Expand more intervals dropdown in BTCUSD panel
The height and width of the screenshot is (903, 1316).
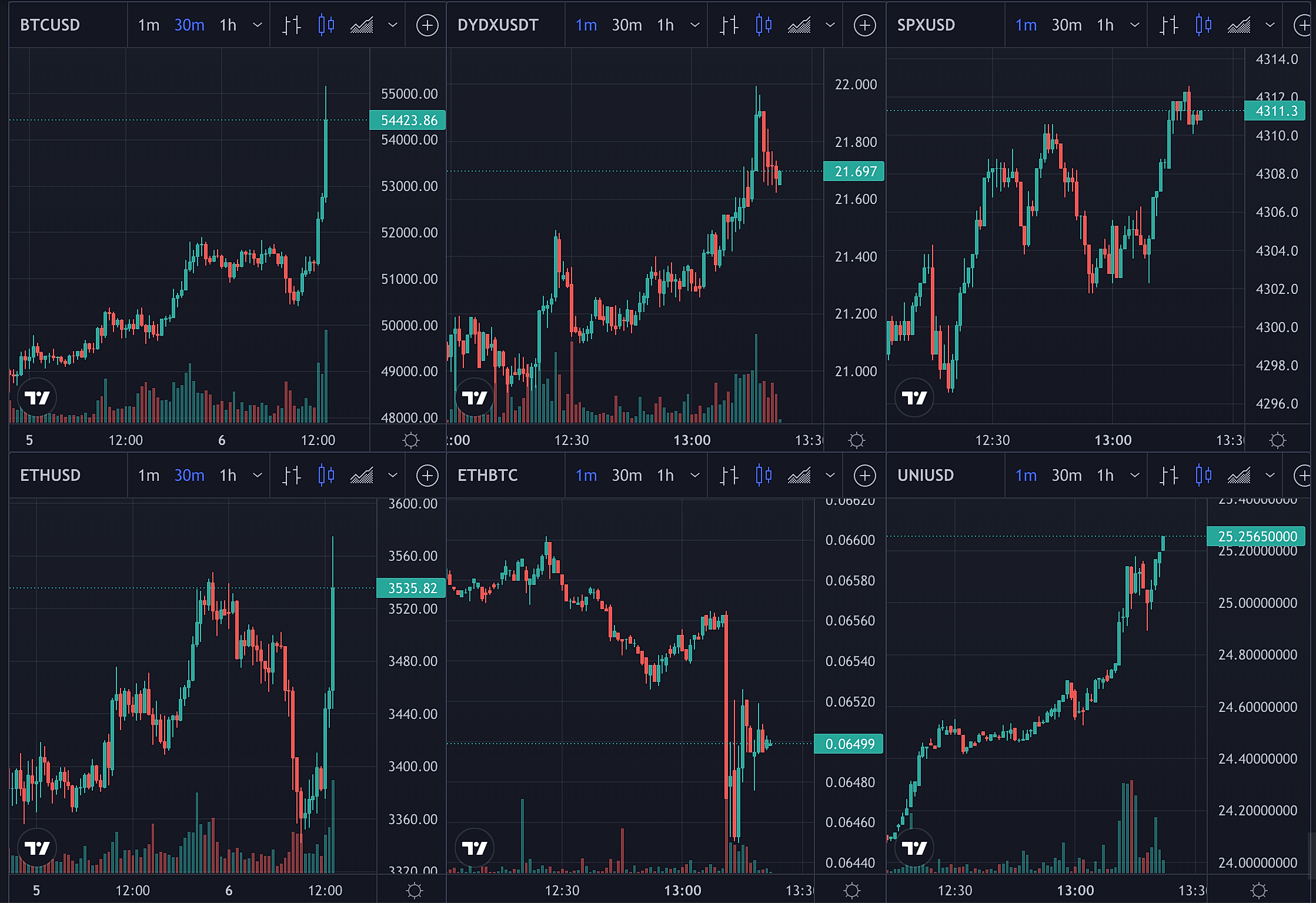(x=258, y=25)
